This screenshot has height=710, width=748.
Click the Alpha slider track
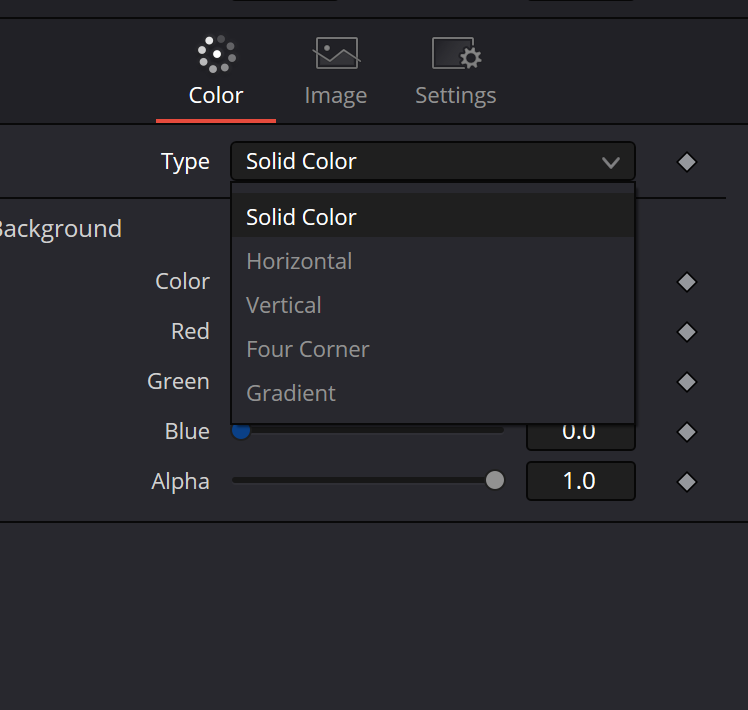coord(368,480)
